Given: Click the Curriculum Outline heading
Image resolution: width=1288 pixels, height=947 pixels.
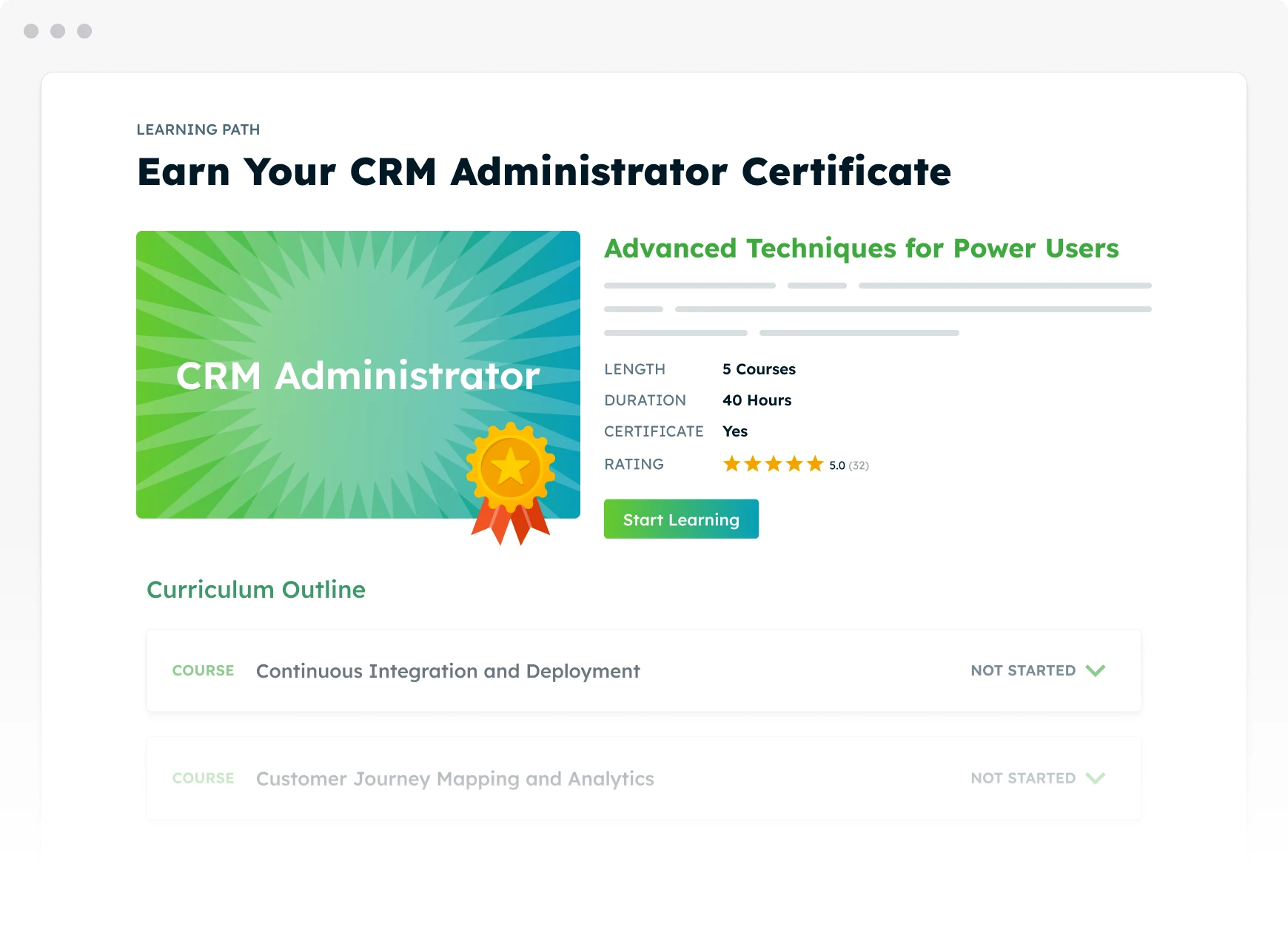Looking at the screenshot, I should (x=256, y=590).
